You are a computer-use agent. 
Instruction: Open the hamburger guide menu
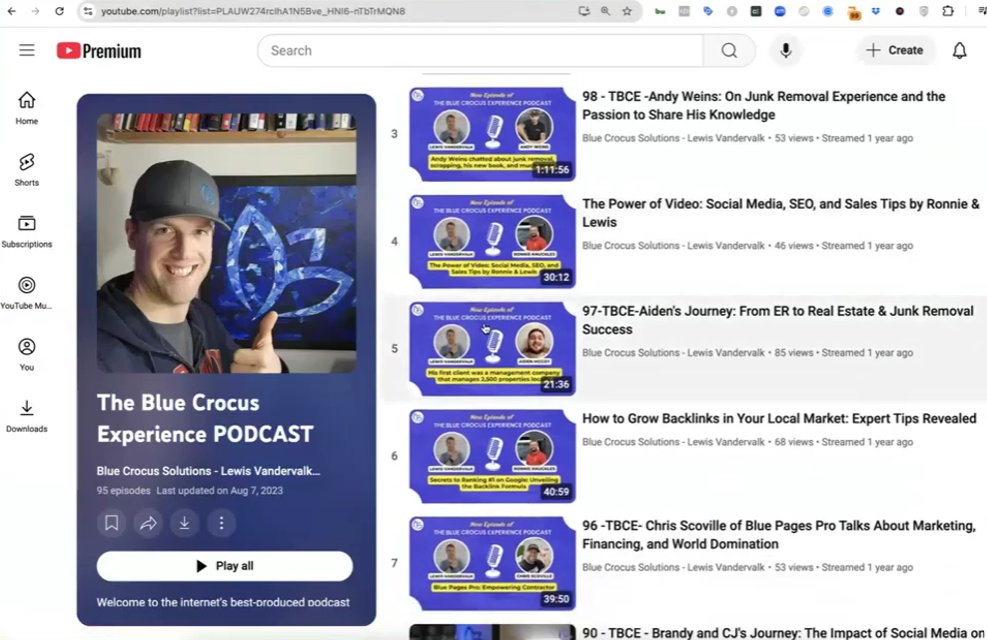coord(26,50)
